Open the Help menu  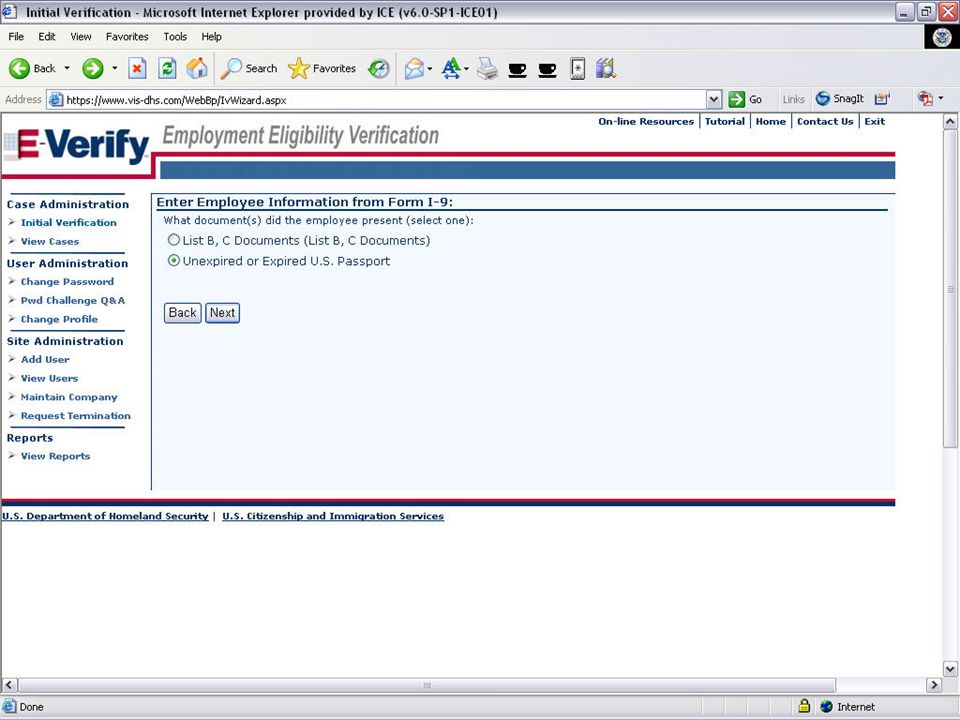coord(211,37)
